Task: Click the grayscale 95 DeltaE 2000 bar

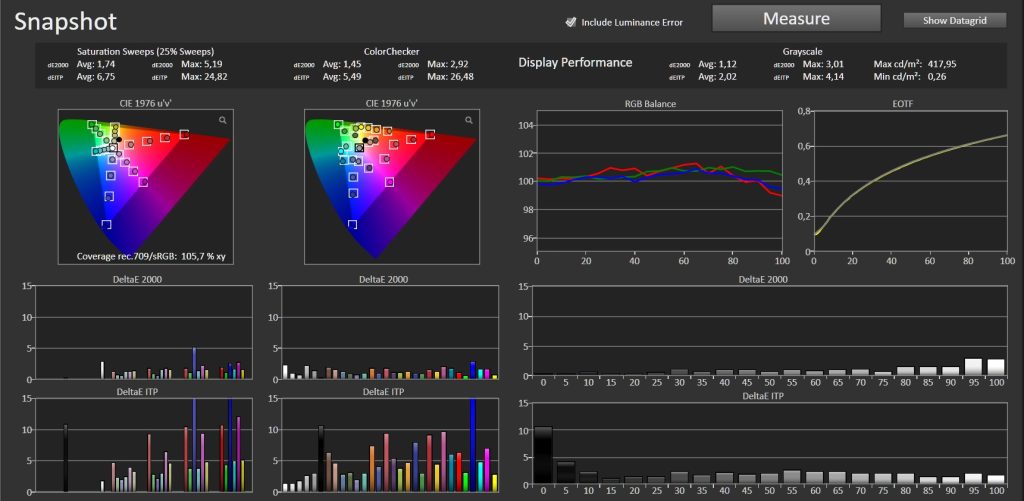Action: click(x=973, y=366)
